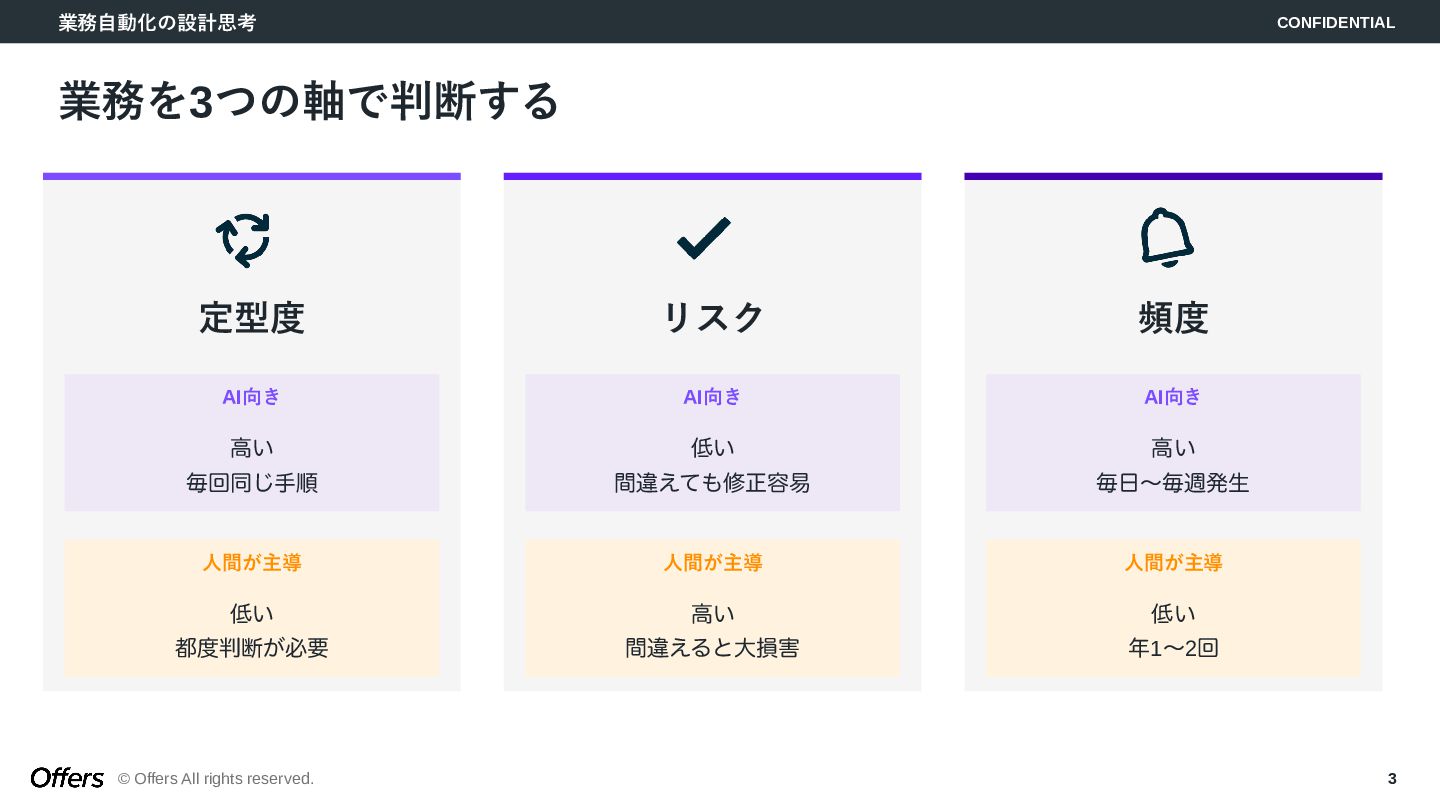Click the circular arrows refresh icon

pos(243,240)
